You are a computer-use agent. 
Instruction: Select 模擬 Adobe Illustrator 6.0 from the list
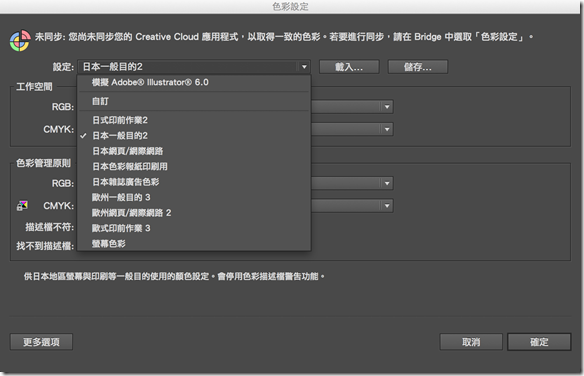tap(194, 82)
